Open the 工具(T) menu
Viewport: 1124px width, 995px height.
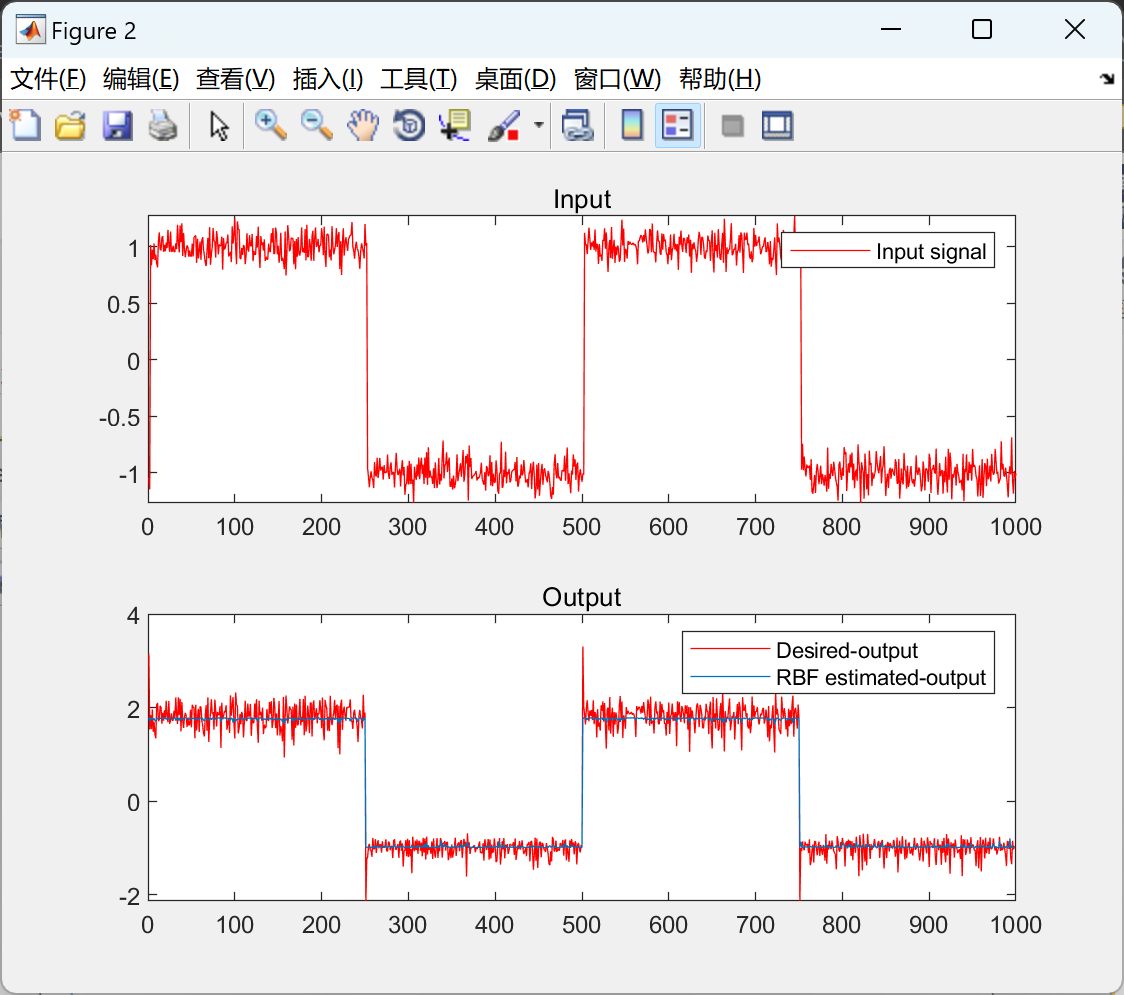[419, 79]
